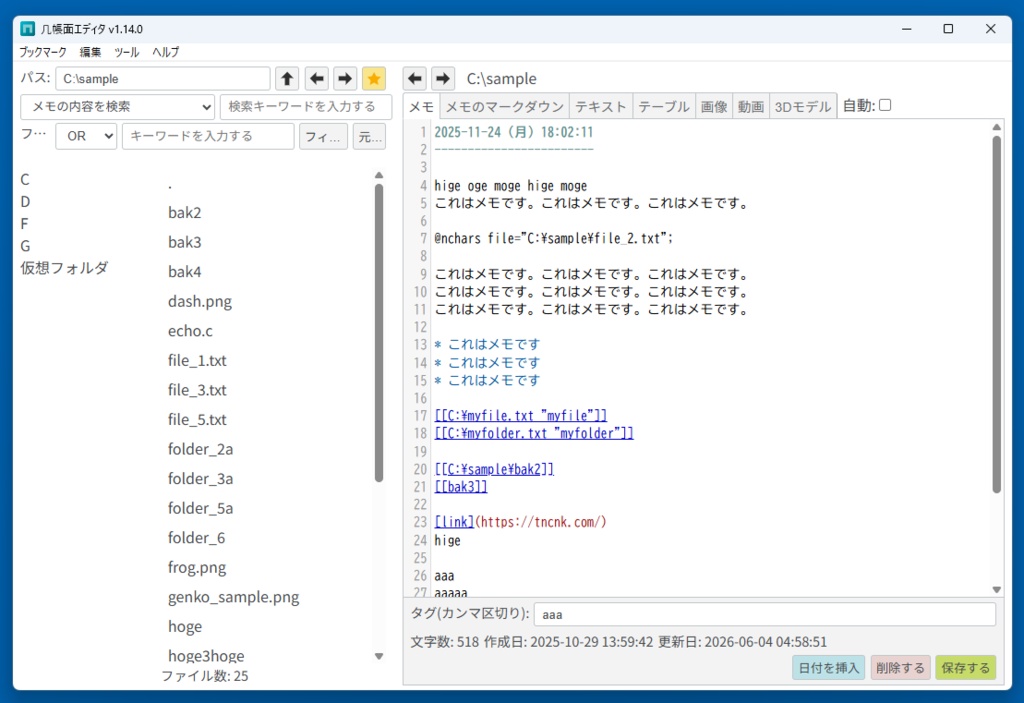Click the path input field C:\sample
Viewport: 1024px width, 703px height.
pos(163,79)
